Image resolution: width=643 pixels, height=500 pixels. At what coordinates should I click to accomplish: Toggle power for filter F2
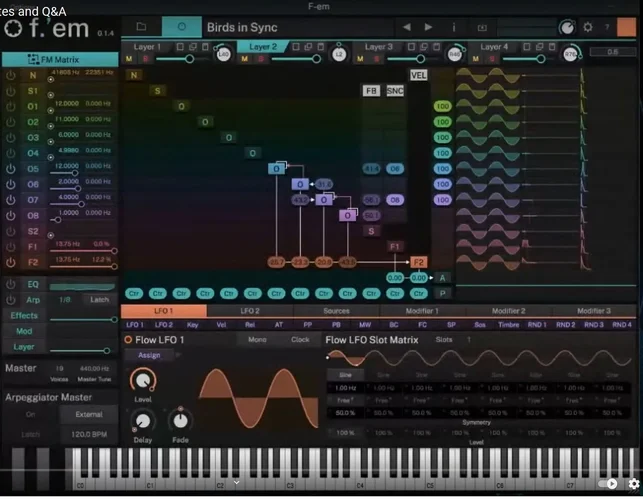pyautogui.click(x=11, y=262)
